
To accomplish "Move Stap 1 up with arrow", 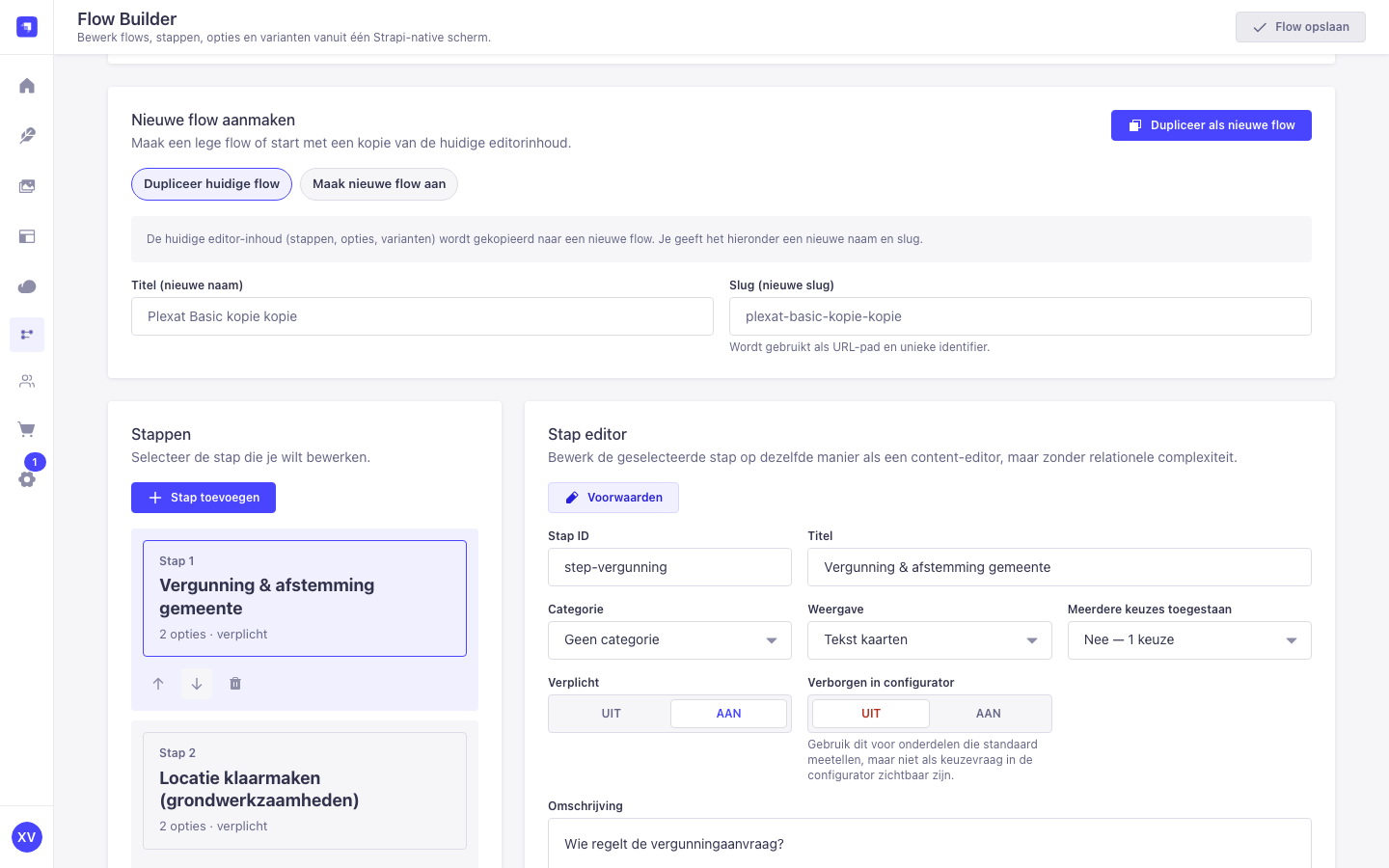I will [x=158, y=684].
